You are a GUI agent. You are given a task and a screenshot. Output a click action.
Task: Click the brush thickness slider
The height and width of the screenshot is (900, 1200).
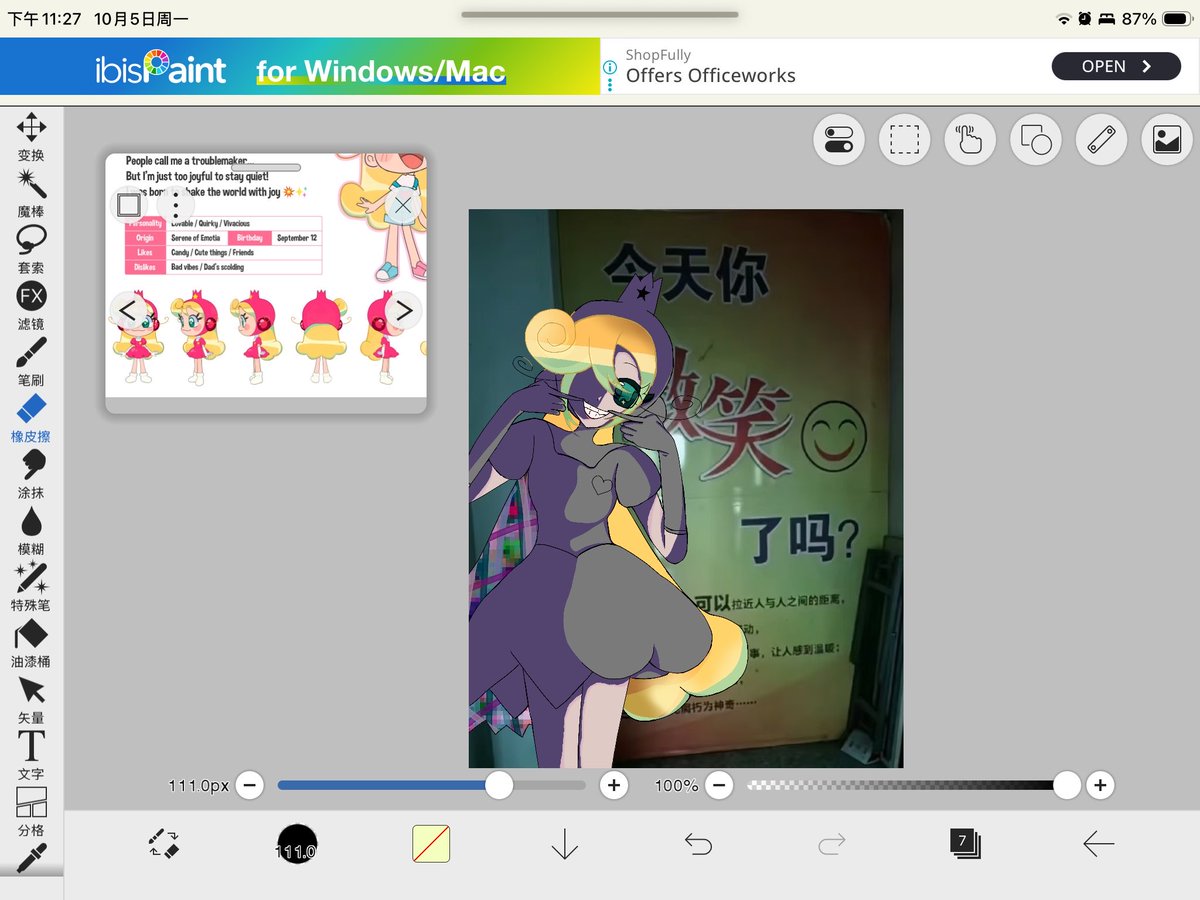(x=432, y=786)
